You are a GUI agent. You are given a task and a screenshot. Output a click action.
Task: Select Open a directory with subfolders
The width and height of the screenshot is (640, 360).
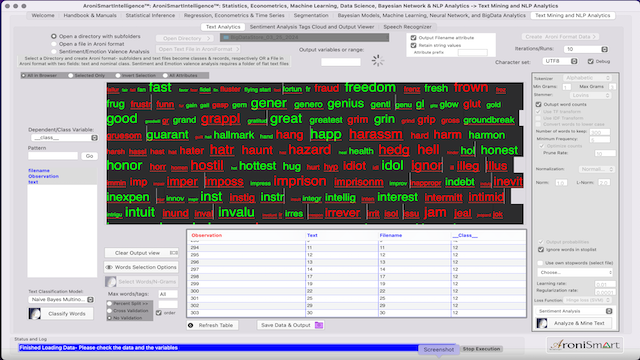pos(54,36)
